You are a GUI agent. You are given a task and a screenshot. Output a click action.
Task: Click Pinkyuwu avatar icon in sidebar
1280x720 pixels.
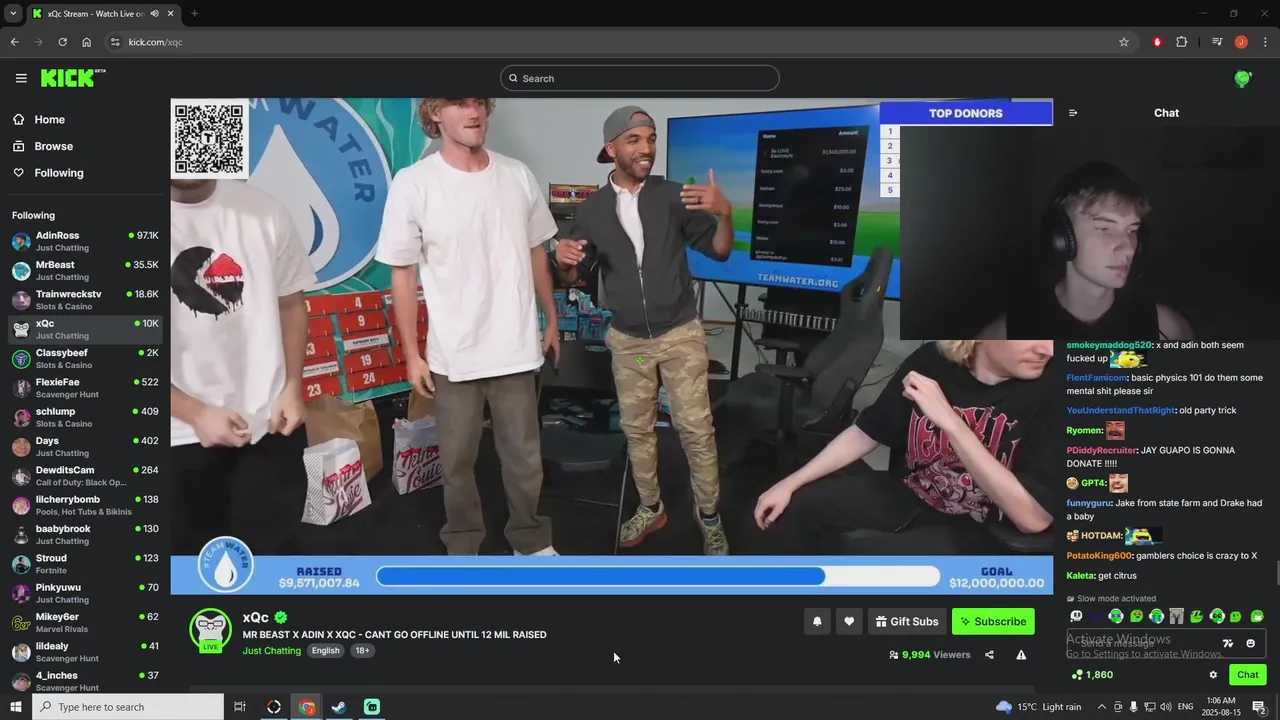click(21, 594)
